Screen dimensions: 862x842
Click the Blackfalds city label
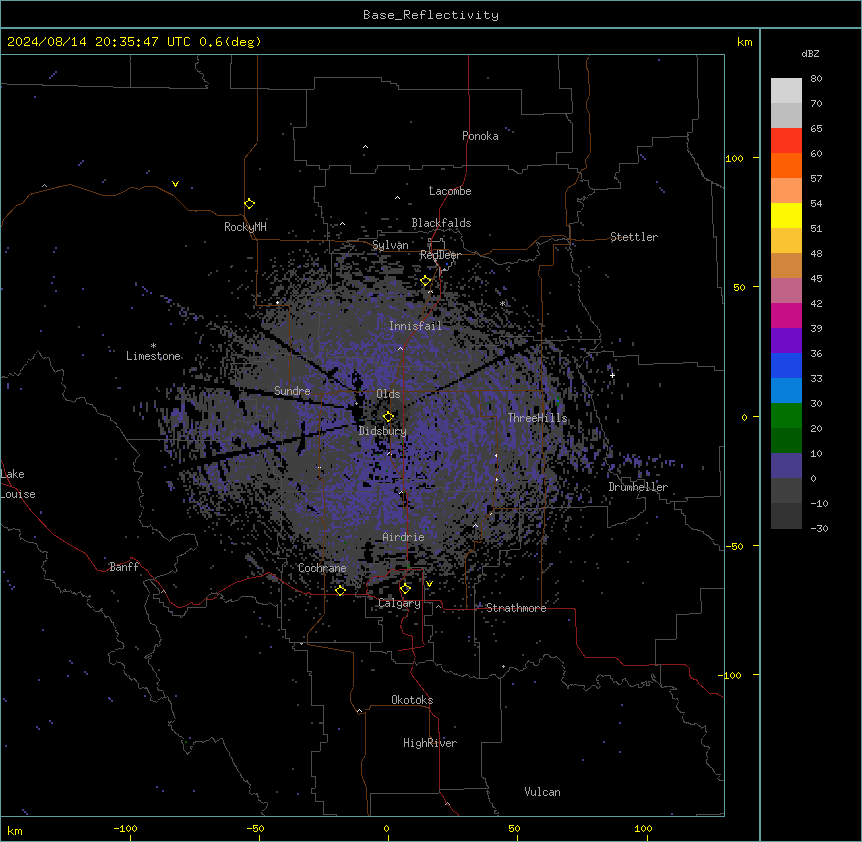click(x=441, y=223)
